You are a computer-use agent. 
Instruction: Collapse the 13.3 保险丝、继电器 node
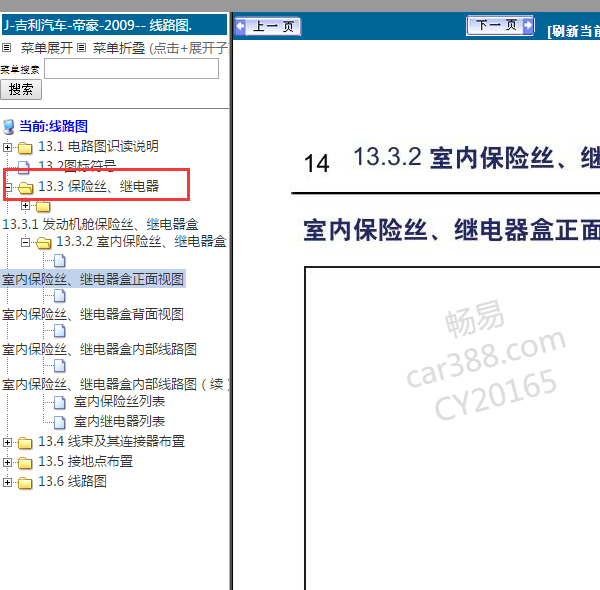coord(7,187)
